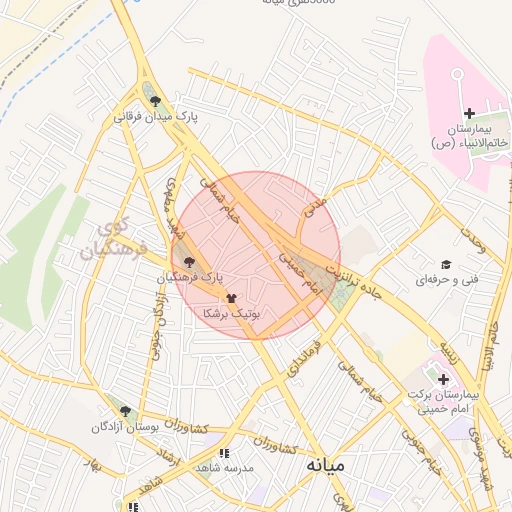Click the hospital cross of بیمارستان خاتم‌الانبیاء
512x512 pixels.
(x=469, y=114)
